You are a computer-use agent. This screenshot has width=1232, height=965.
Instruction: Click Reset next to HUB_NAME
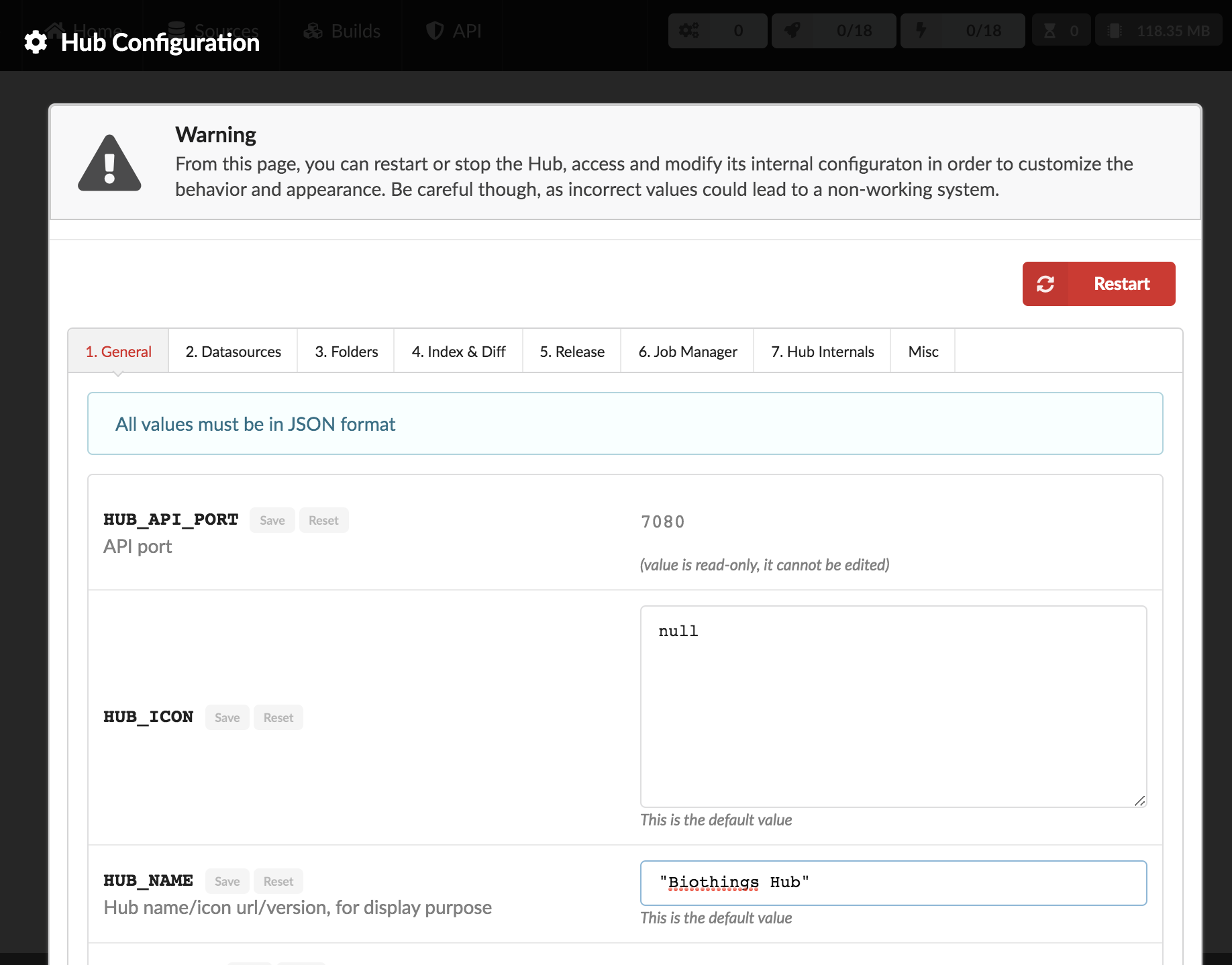coord(278,881)
